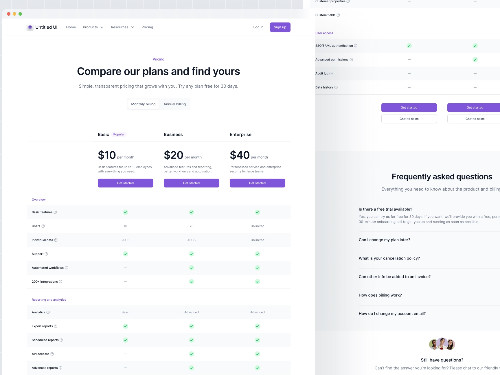This screenshot has height=375, width=500.
Task: Go to the Home nav item
Action: (71, 27)
